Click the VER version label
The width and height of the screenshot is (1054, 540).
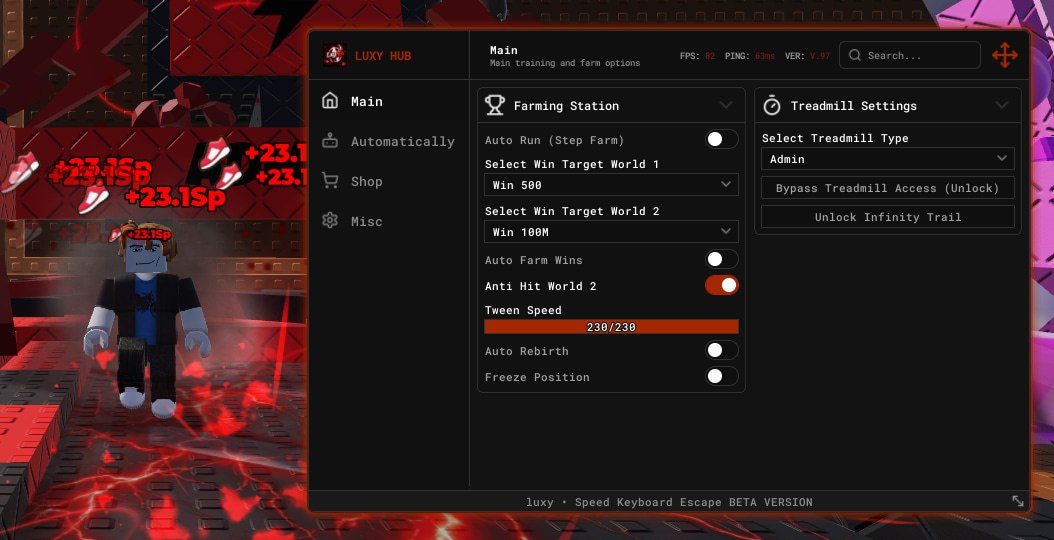(x=795, y=56)
